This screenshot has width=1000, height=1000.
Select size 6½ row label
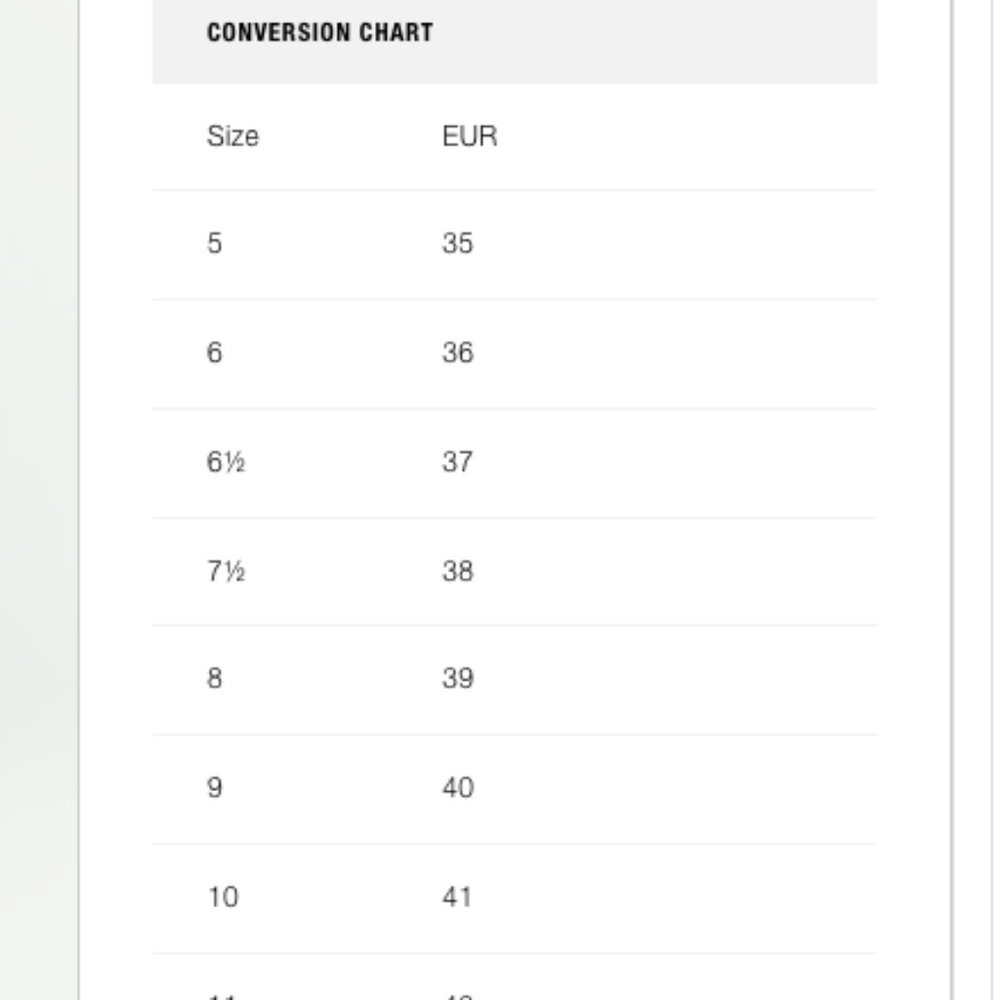click(226, 462)
